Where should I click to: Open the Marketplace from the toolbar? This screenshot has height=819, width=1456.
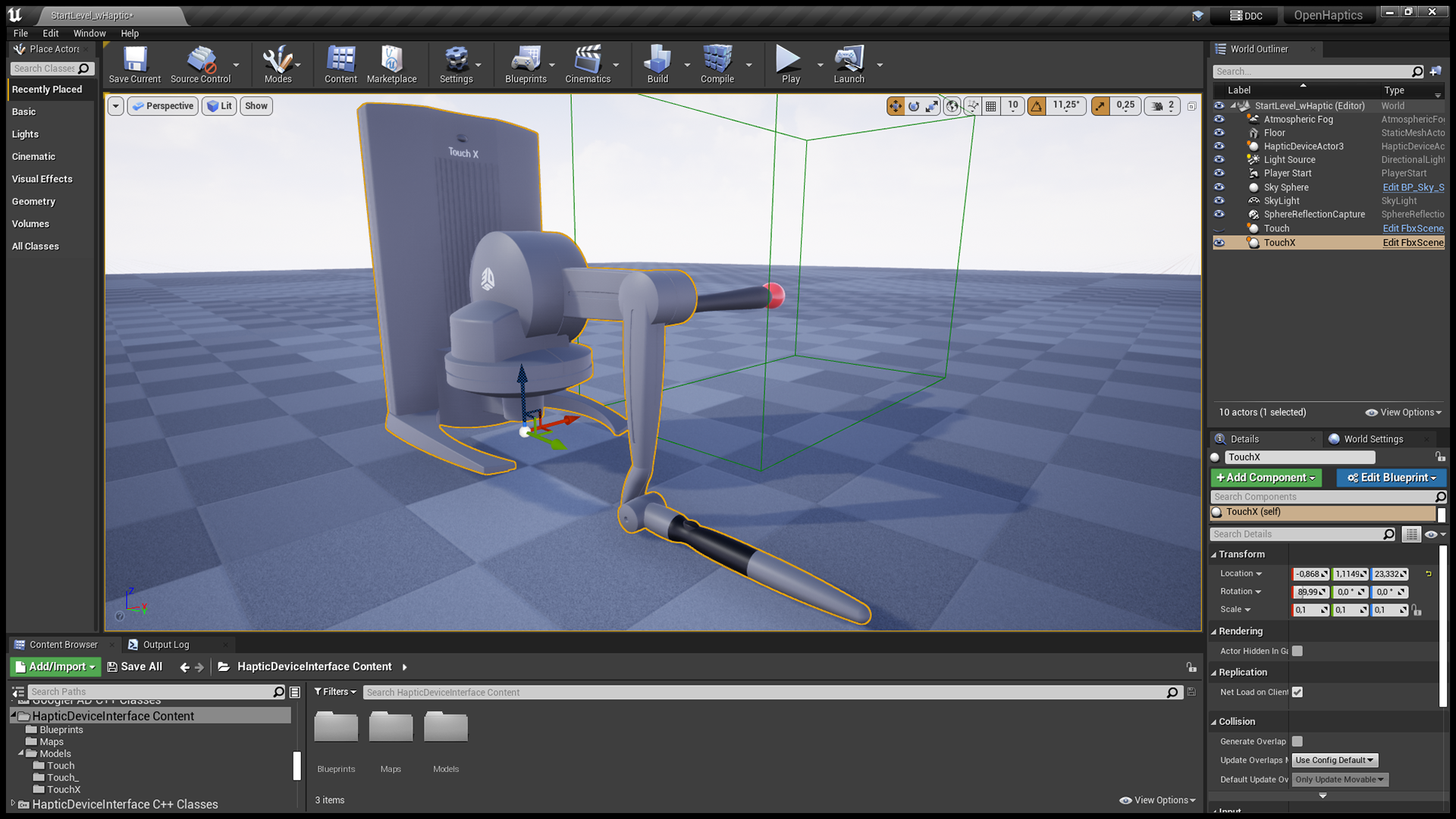[x=391, y=61]
